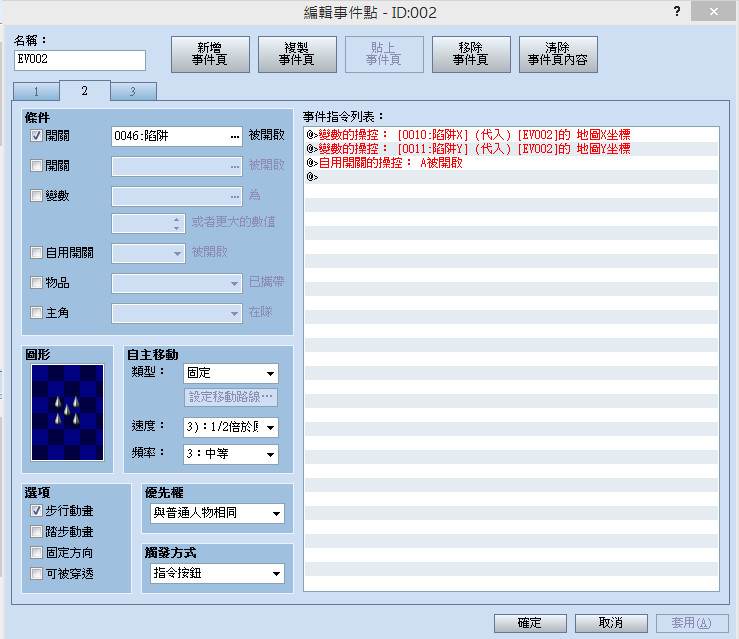Open the 速度 speed dropdown
The width and height of the screenshot is (739, 639).
(230, 427)
